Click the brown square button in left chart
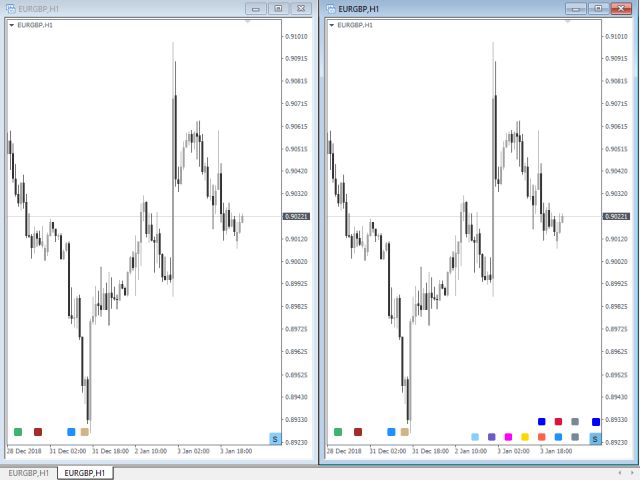This screenshot has width=640, height=480. click(38, 432)
